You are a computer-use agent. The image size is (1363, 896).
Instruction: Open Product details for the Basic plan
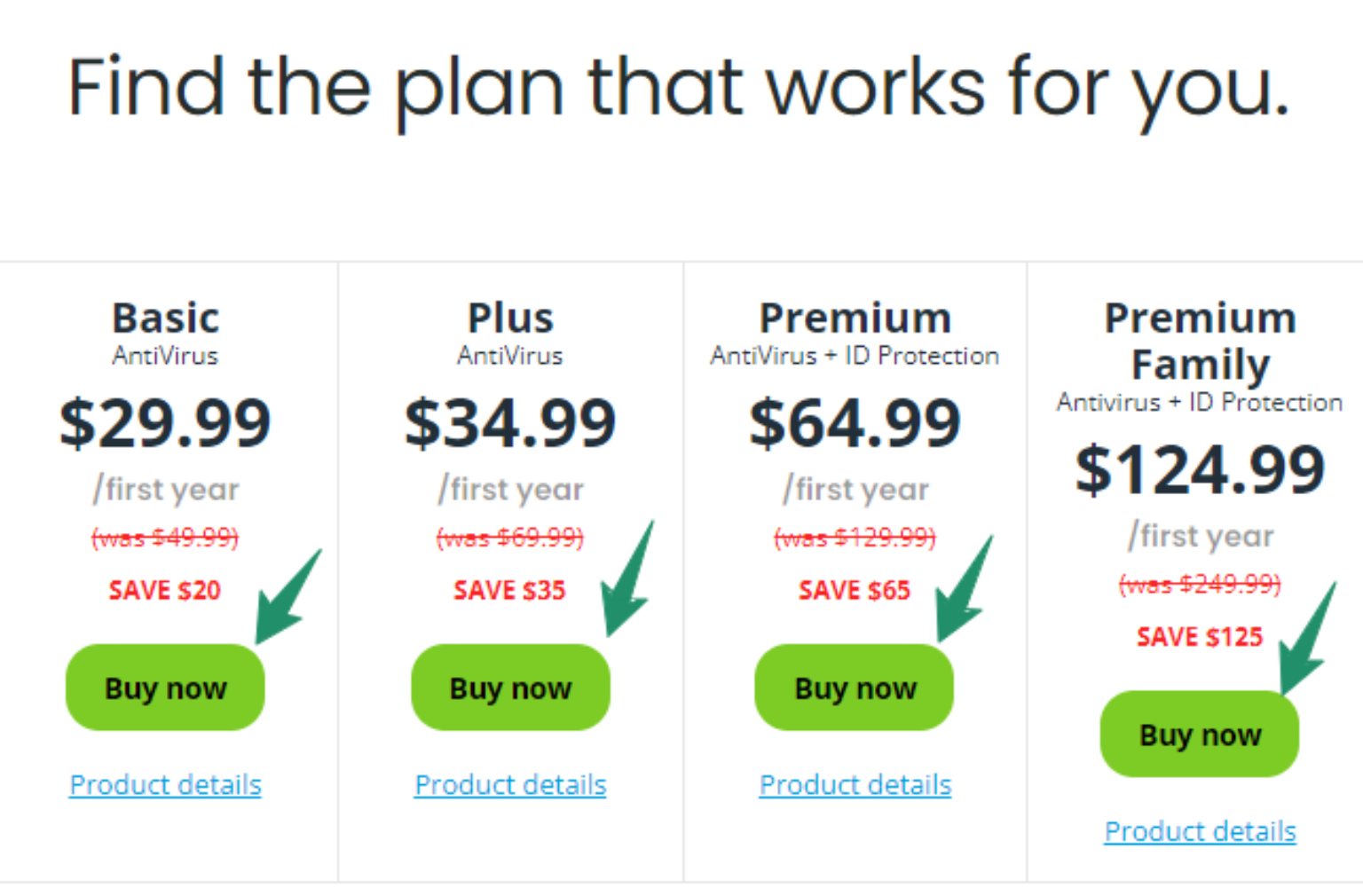pyautogui.click(x=164, y=784)
